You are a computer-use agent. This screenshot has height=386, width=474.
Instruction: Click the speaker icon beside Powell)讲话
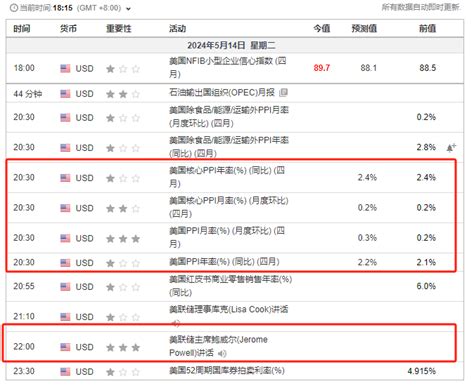click(222, 353)
